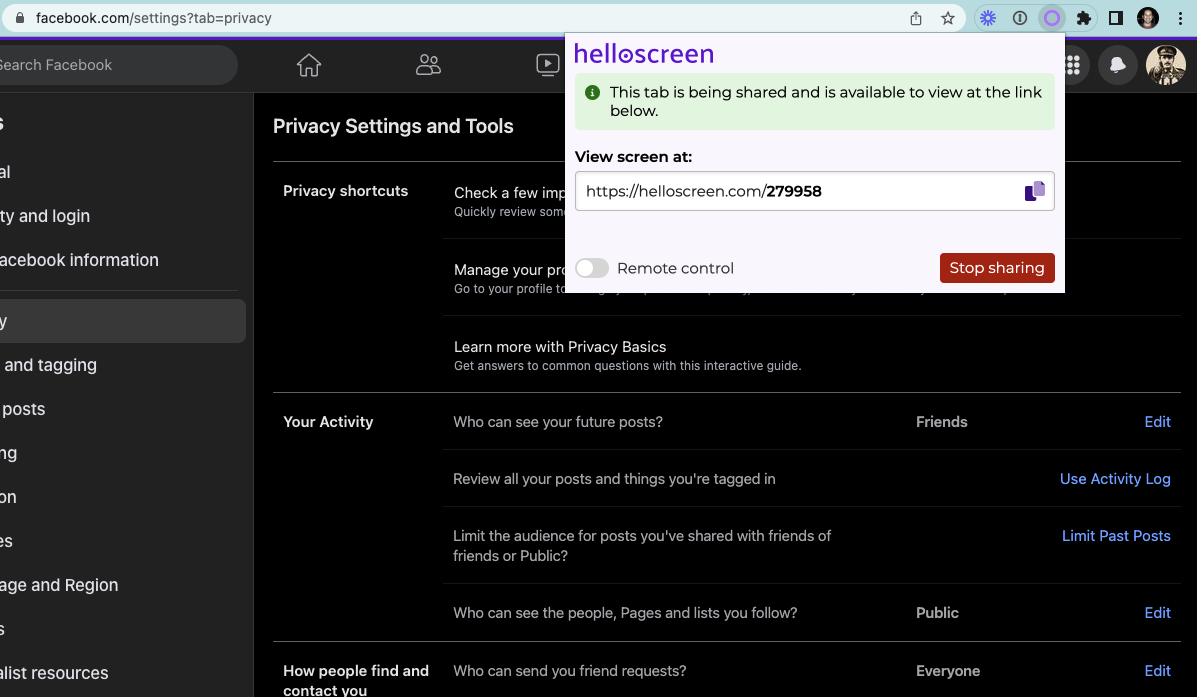Screen dimensions: 1197x697
Task: Open Facebook notifications bell
Action: pos(1117,65)
